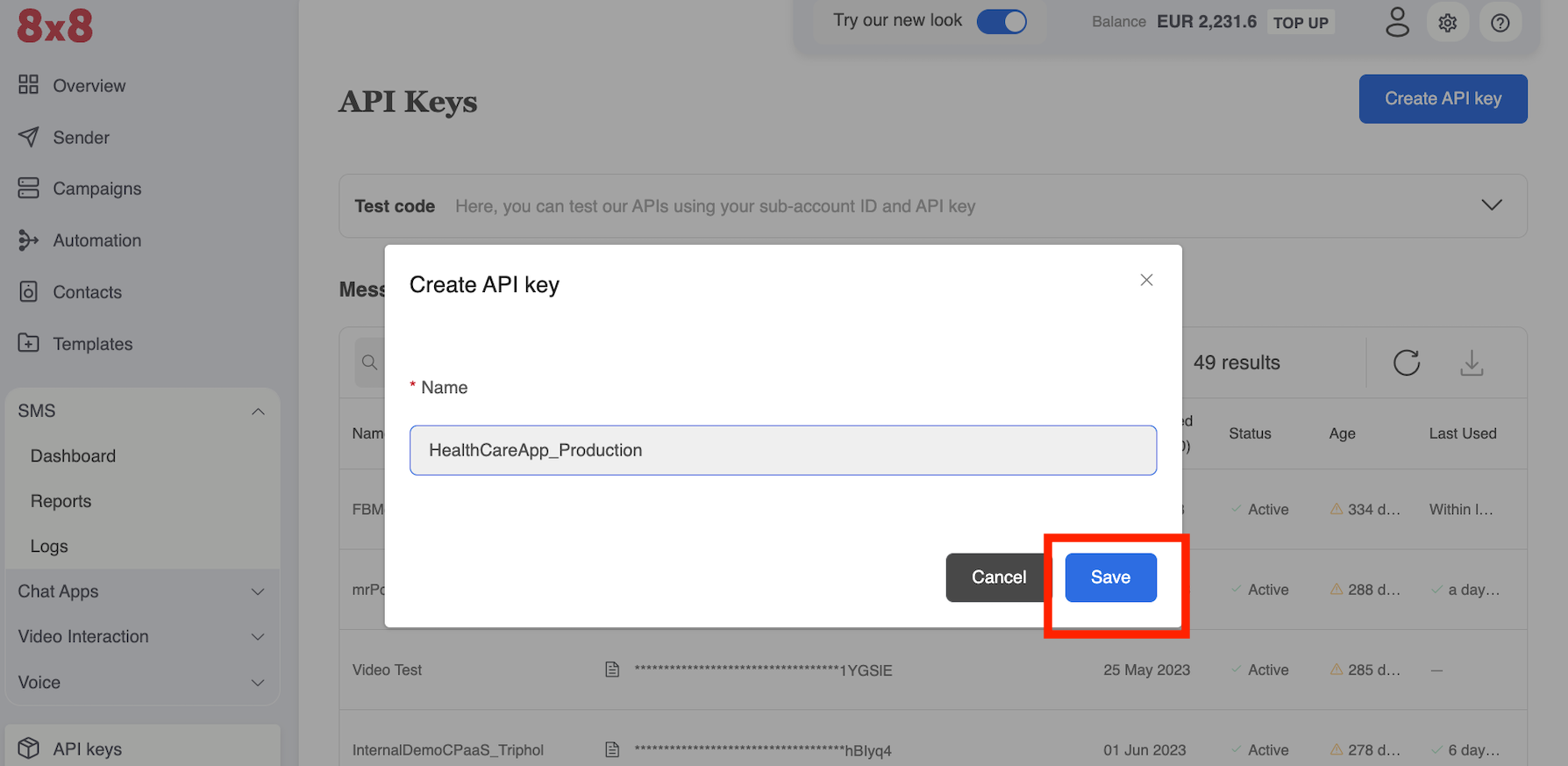Screen dimensions: 1568x766
Task: Expand the Chat Apps section
Action: pos(258,592)
